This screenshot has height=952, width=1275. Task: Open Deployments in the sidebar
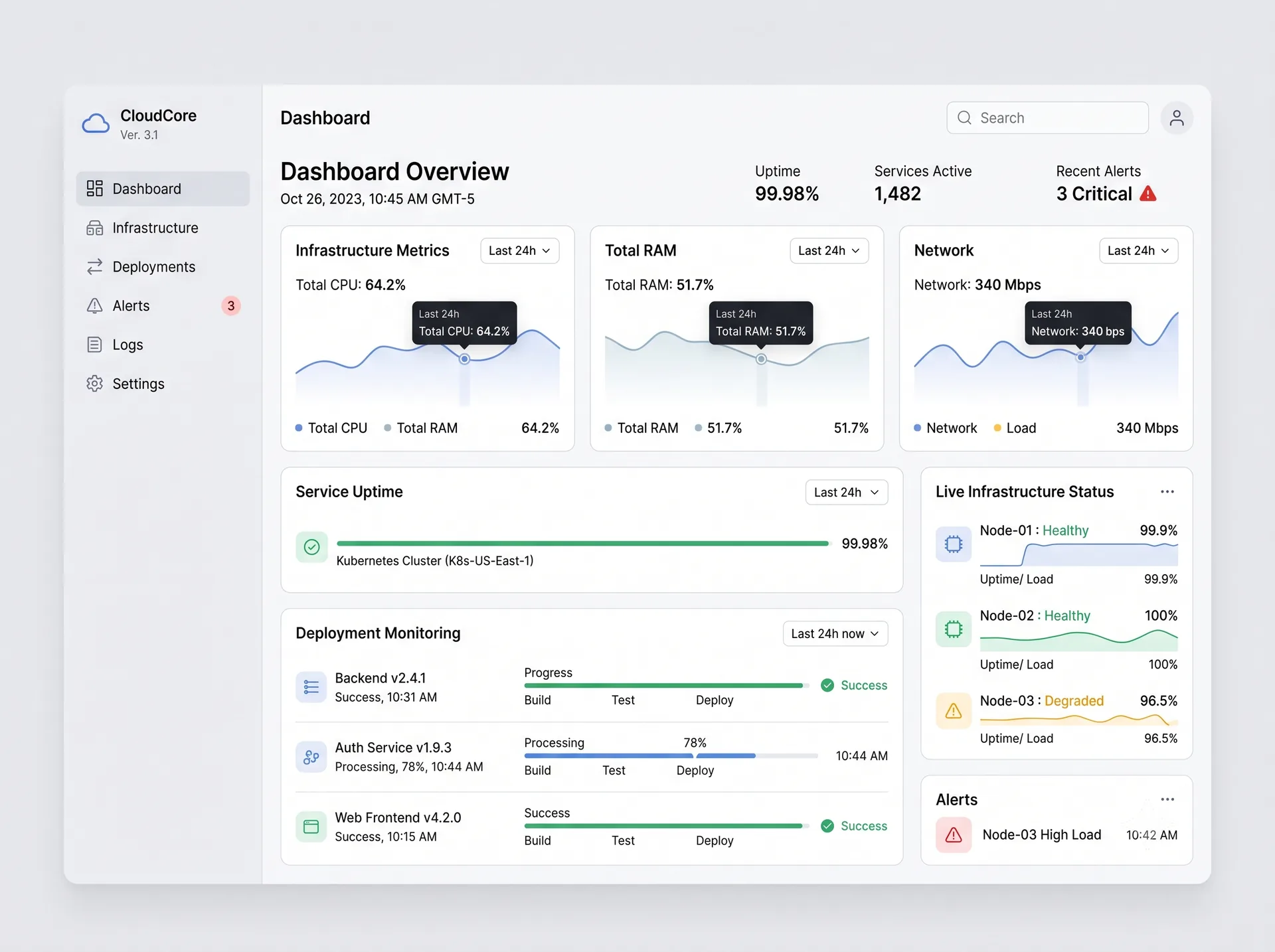pyautogui.click(x=163, y=267)
